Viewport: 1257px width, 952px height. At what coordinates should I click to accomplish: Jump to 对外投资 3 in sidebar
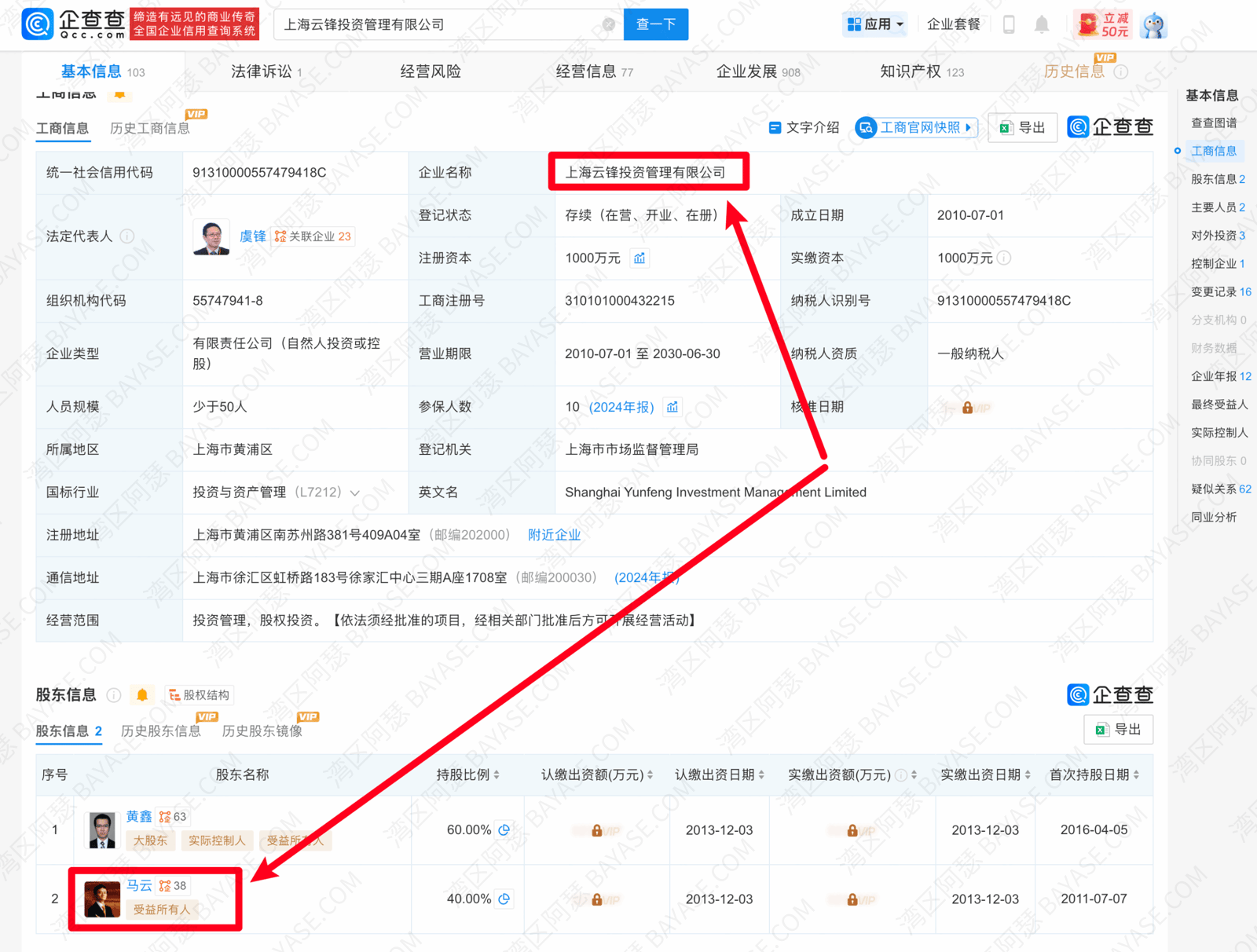[1219, 235]
